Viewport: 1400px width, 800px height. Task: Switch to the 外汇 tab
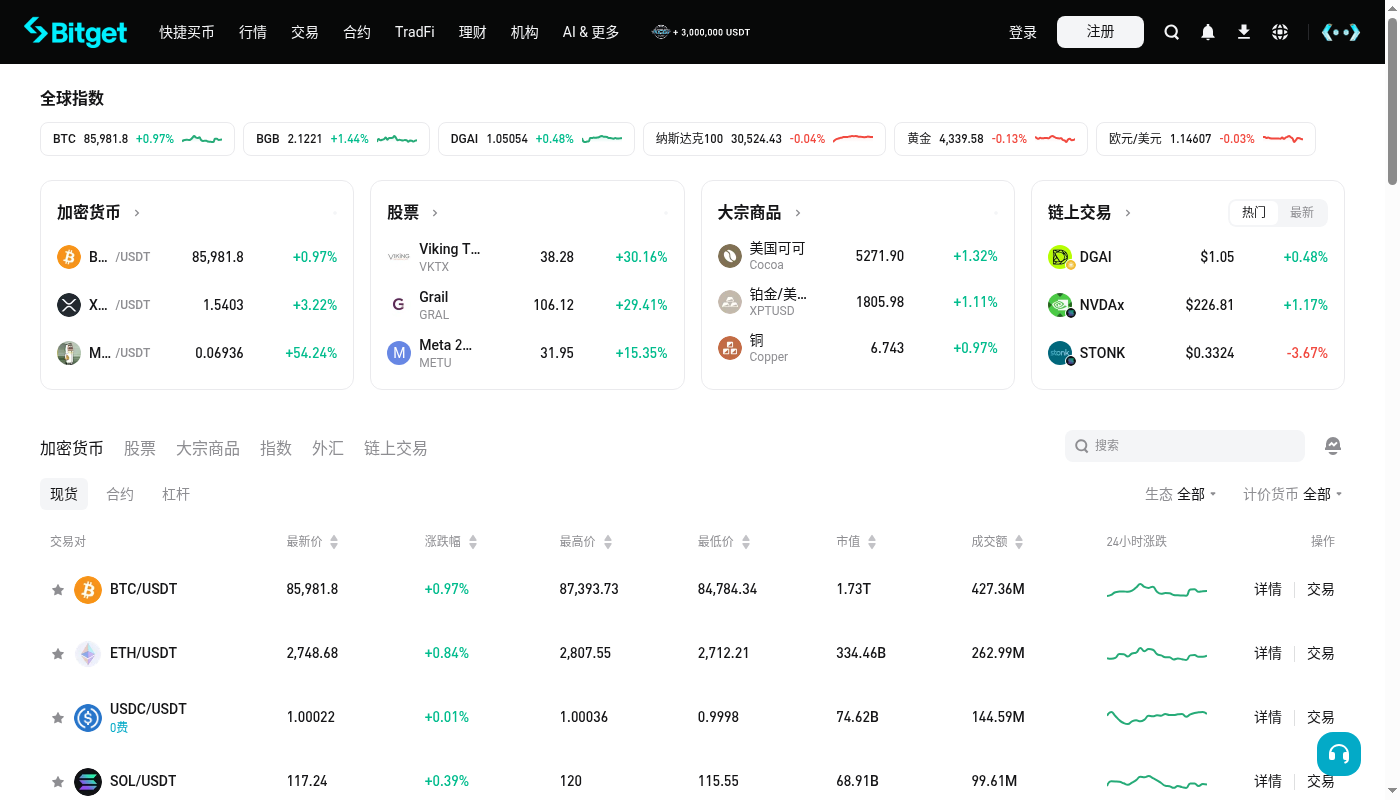coord(328,448)
